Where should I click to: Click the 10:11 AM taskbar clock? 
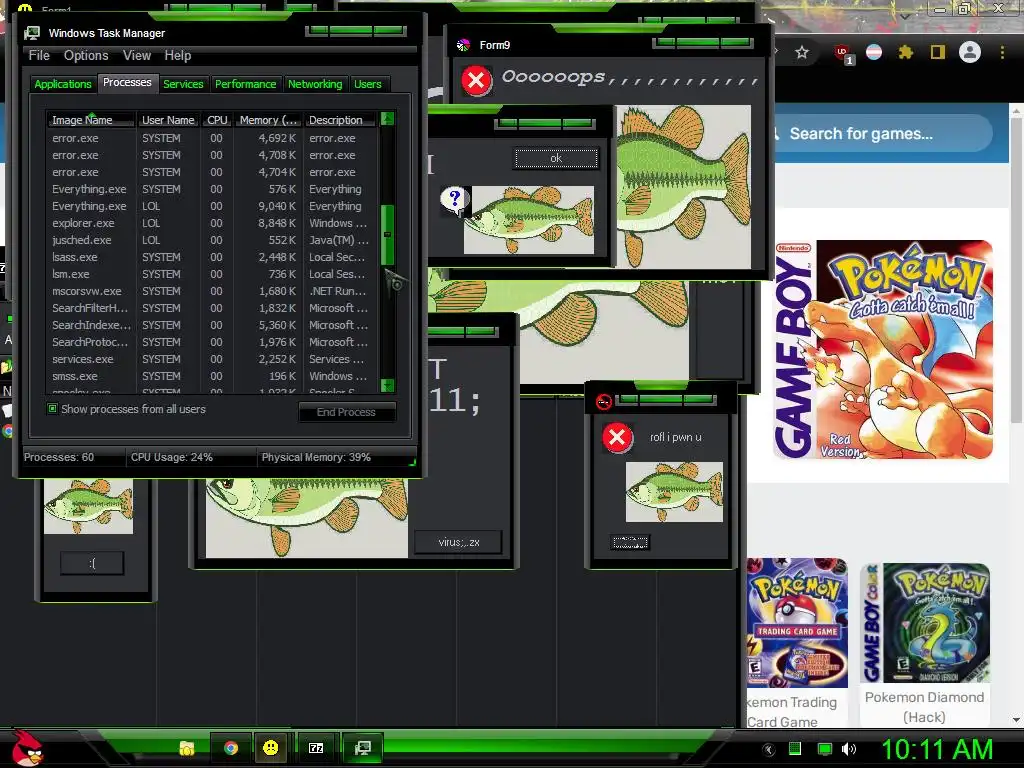click(x=937, y=749)
